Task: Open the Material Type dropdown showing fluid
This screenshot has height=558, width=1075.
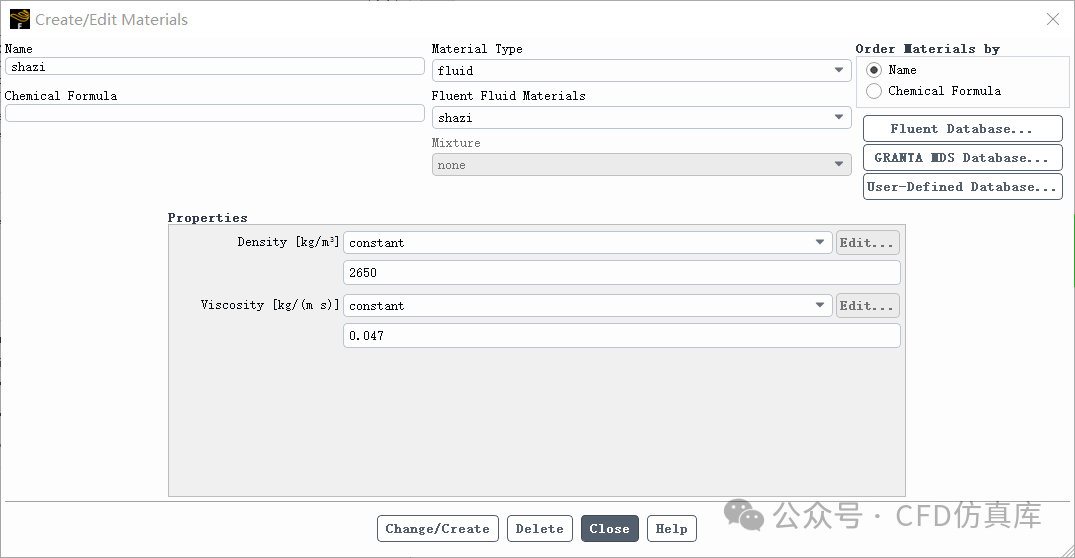Action: (642, 71)
